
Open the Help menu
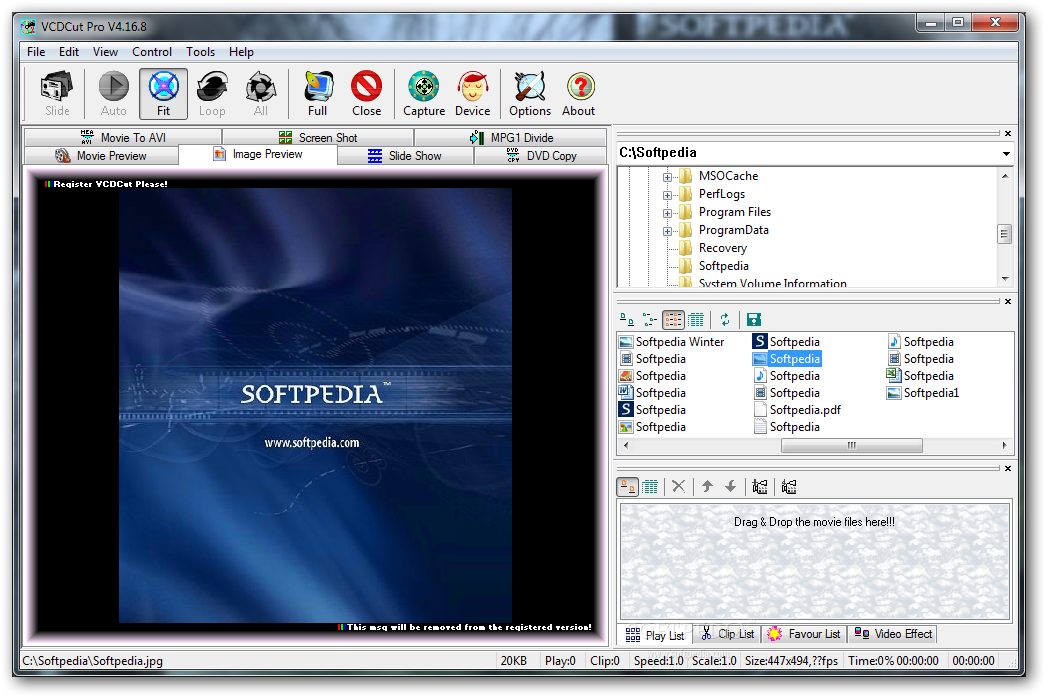(241, 51)
